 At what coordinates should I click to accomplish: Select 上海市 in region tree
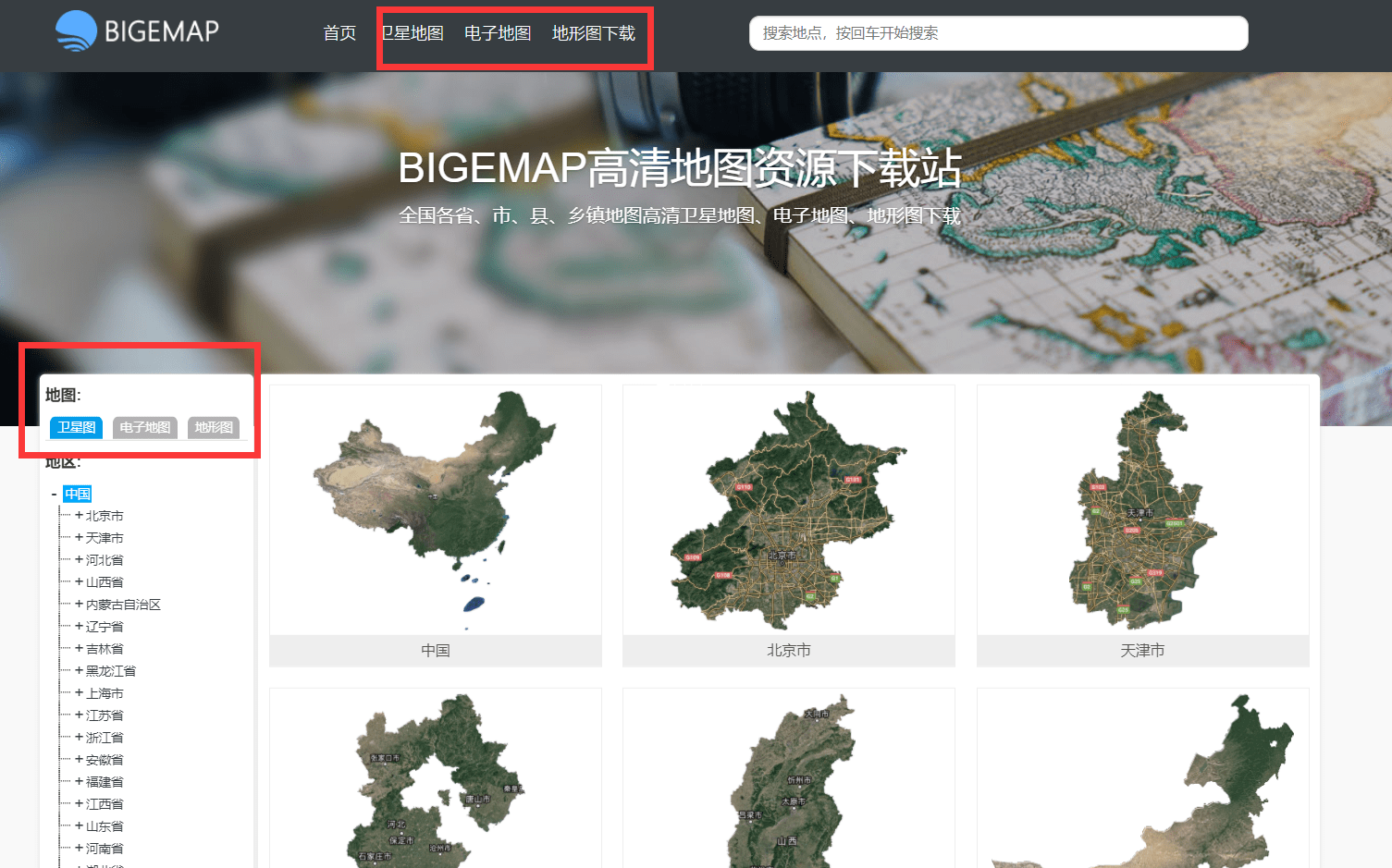tap(105, 693)
